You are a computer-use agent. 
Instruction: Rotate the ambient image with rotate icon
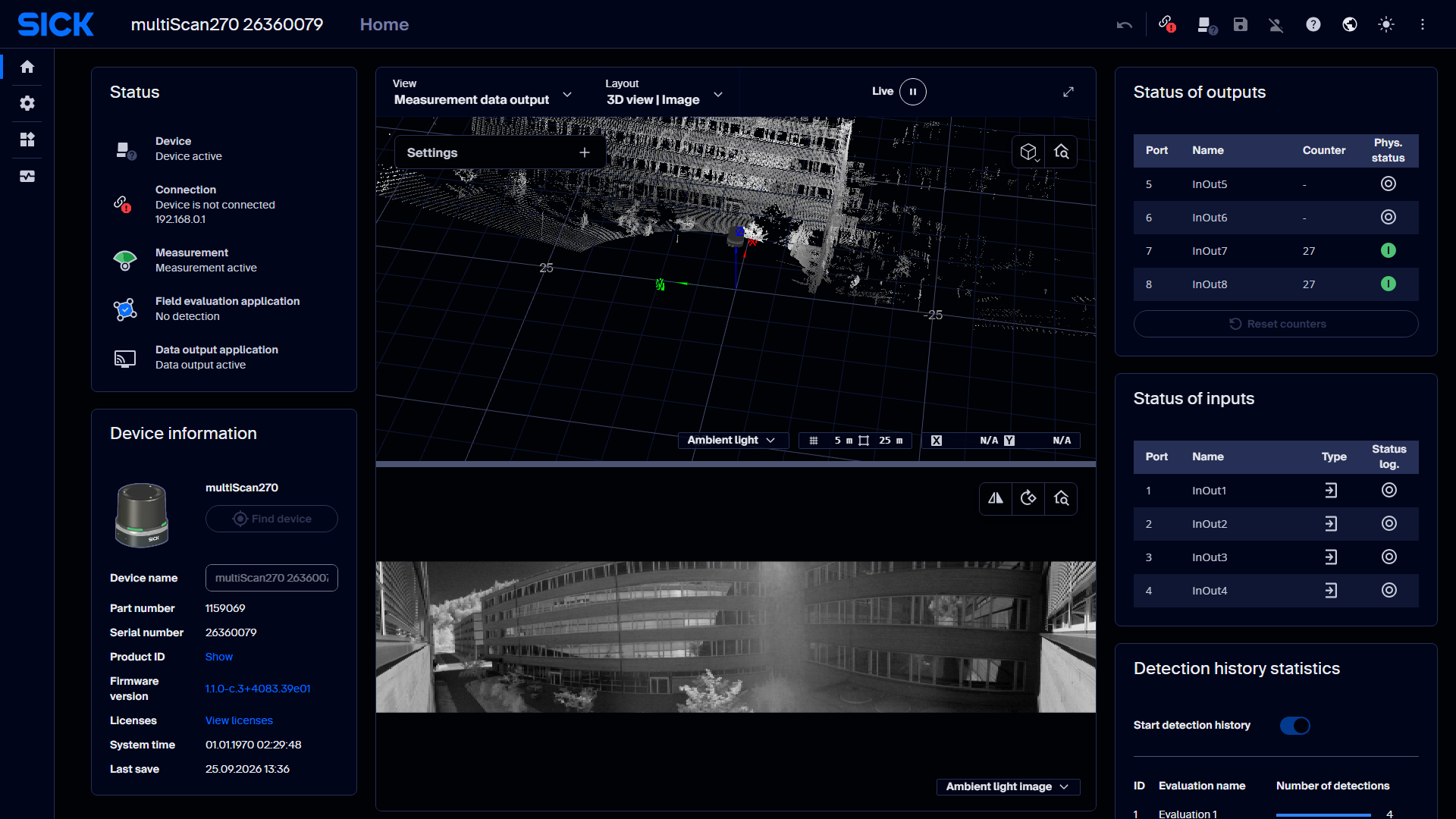1028,498
